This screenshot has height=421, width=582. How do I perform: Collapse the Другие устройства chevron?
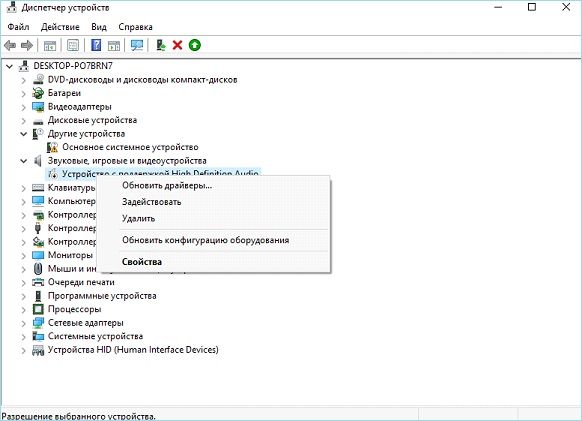pos(23,134)
